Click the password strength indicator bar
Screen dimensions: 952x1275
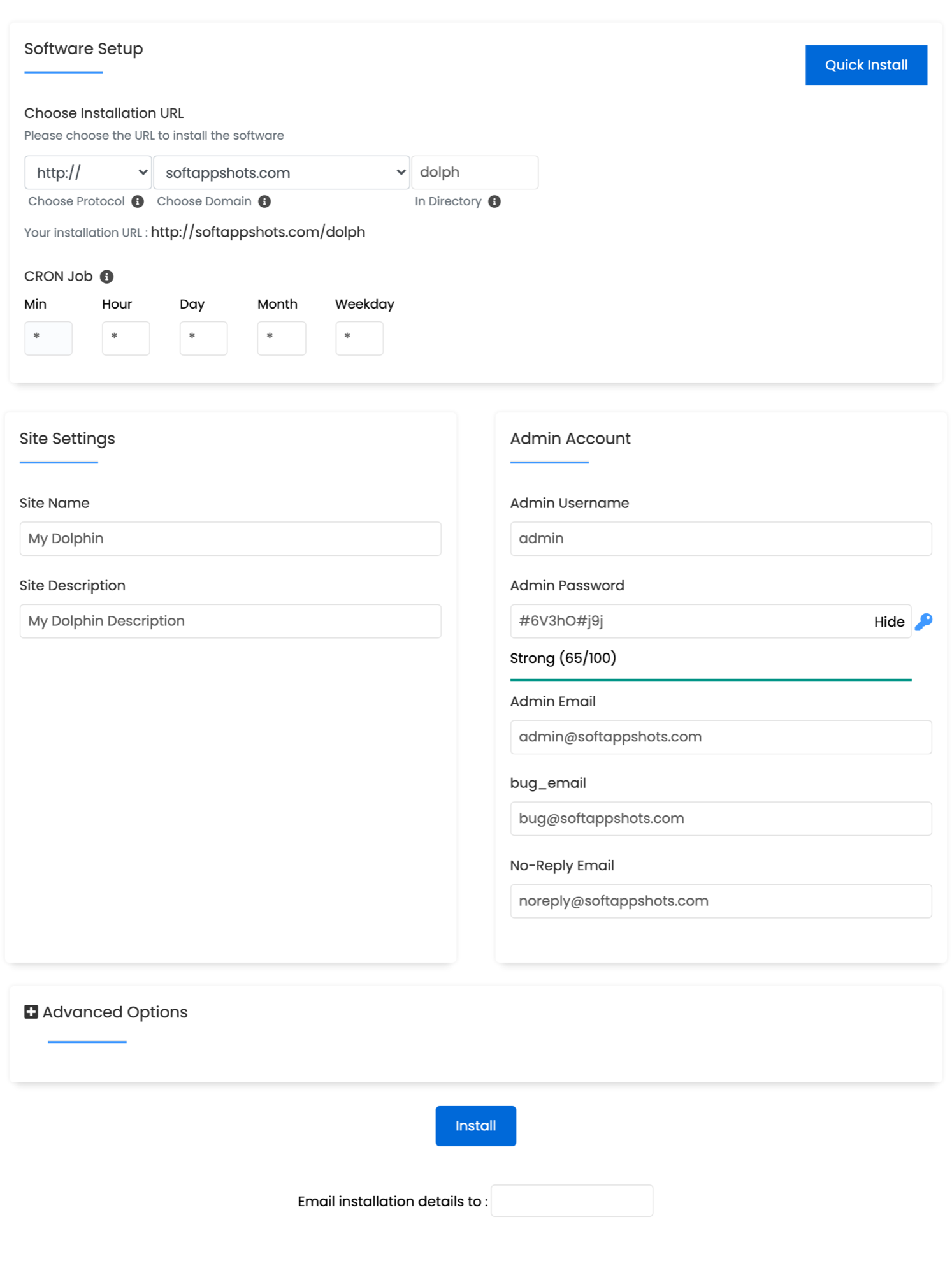click(x=710, y=680)
